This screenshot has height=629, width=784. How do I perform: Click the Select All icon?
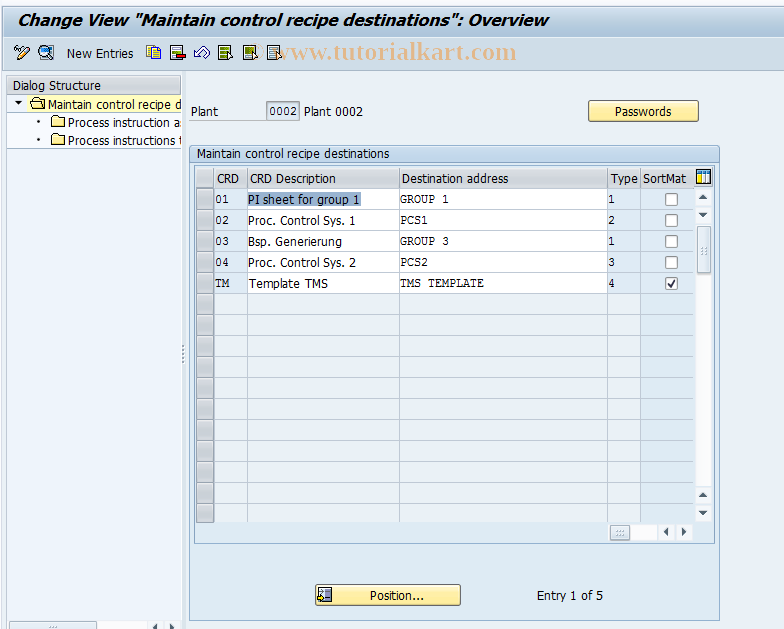click(x=226, y=52)
